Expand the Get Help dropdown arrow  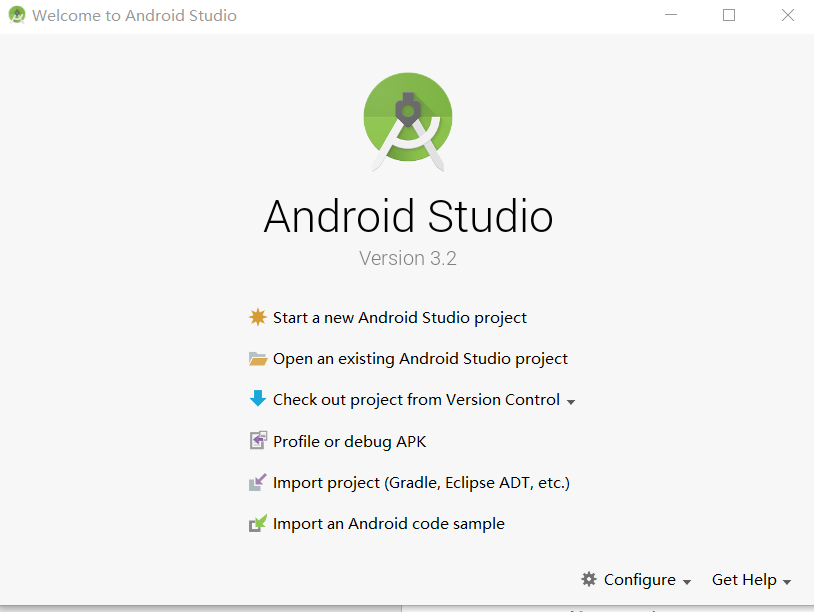787,582
